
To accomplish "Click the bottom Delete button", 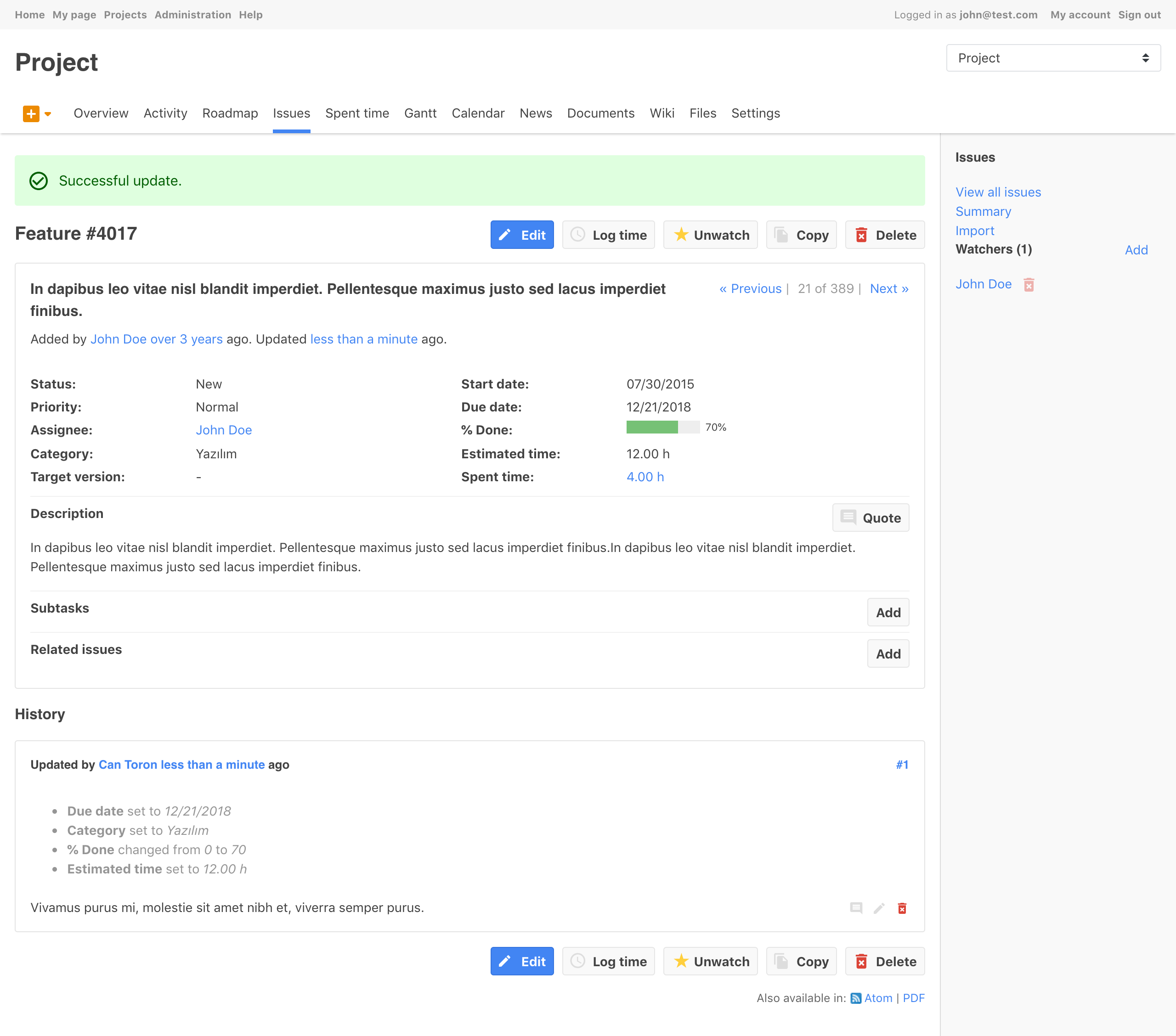I will pyautogui.click(x=885, y=961).
